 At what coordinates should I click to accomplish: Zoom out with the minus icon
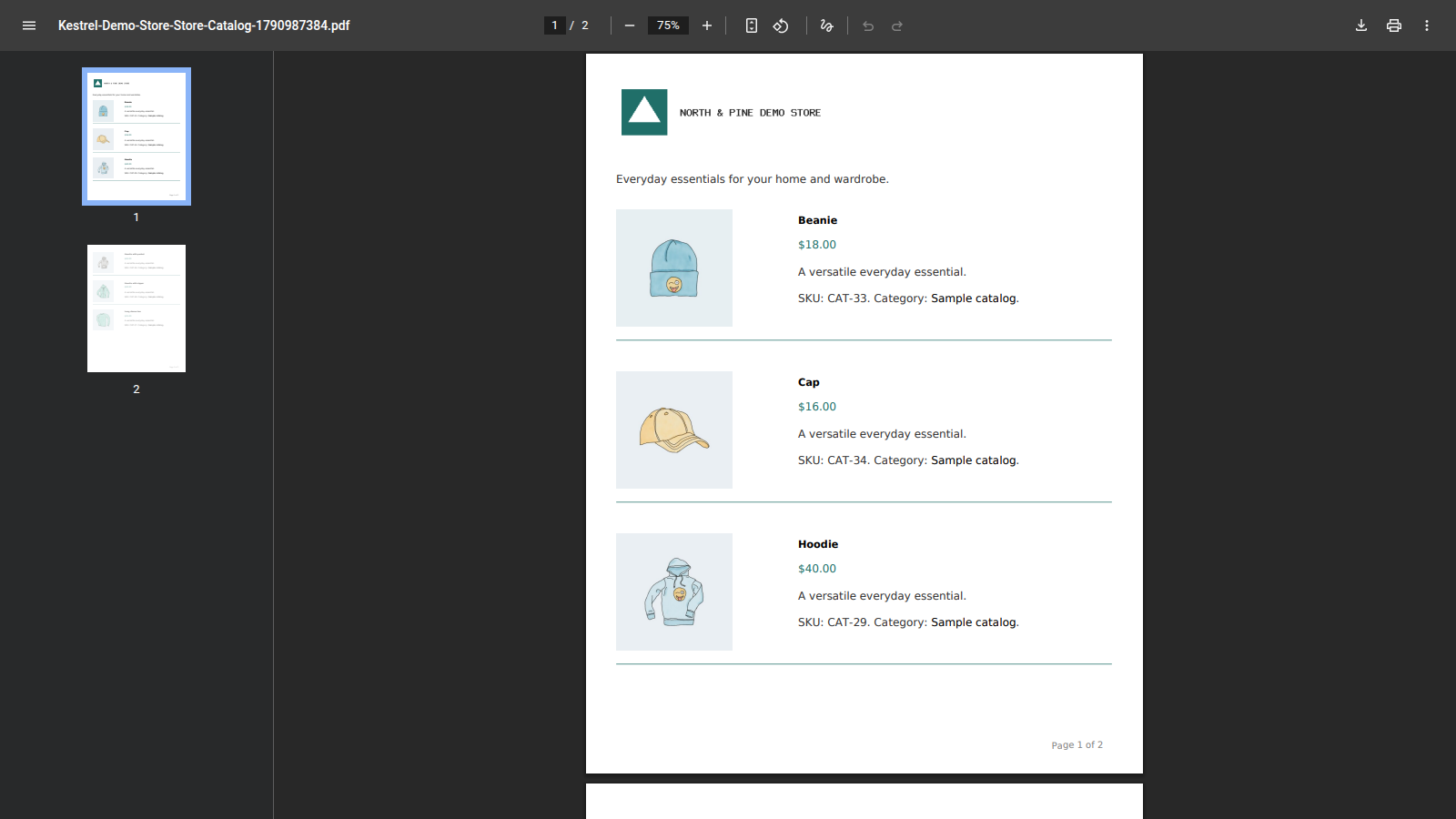click(x=630, y=25)
